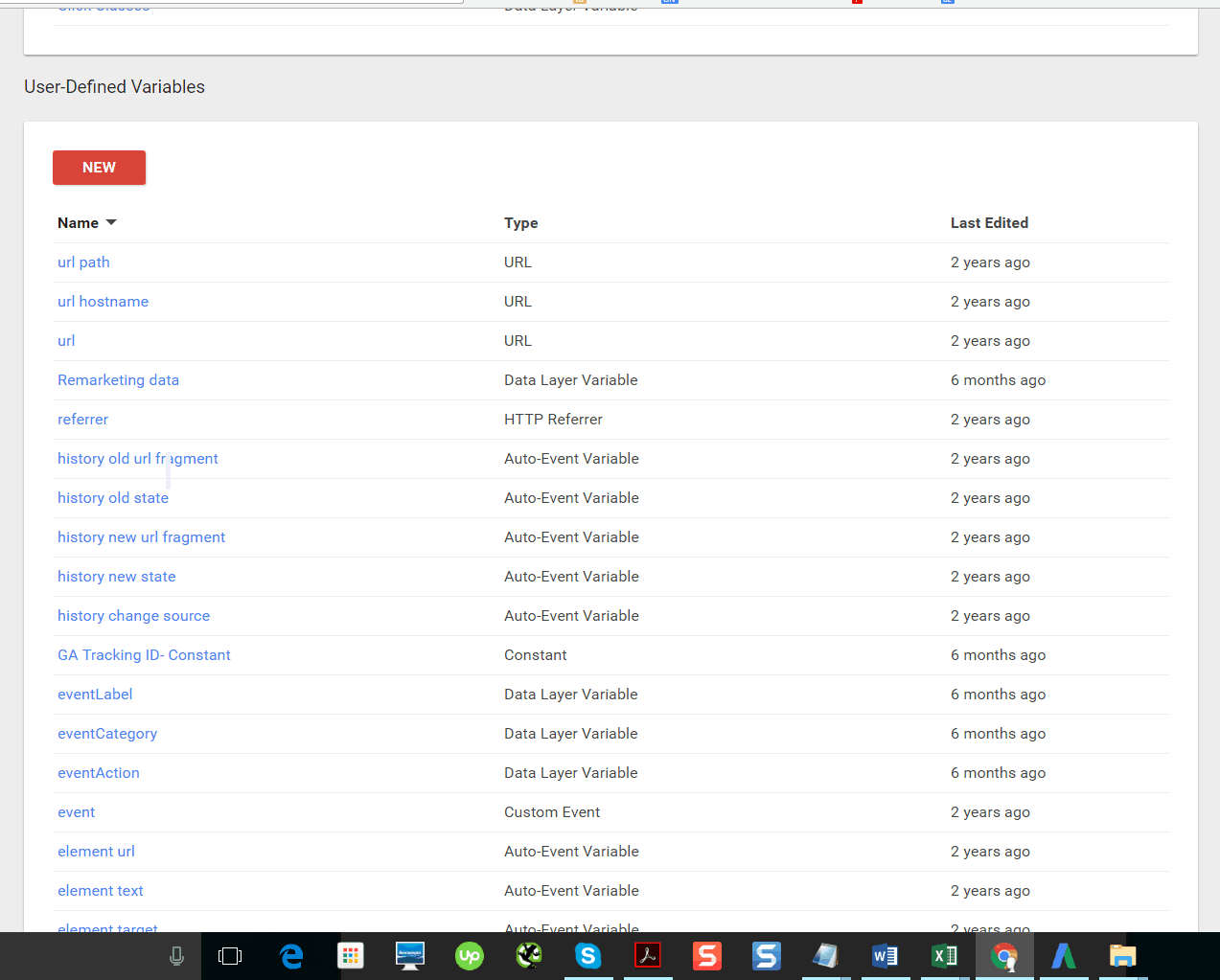1220x980 pixels.
Task: Open the 'Remarketing data' variable
Action: click(118, 380)
